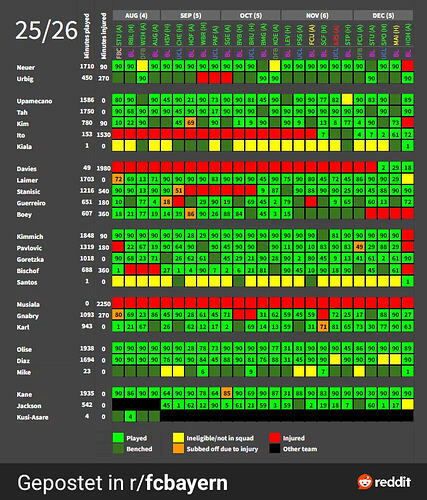
Task: Click the Musiala player name
Action: pos(28,304)
